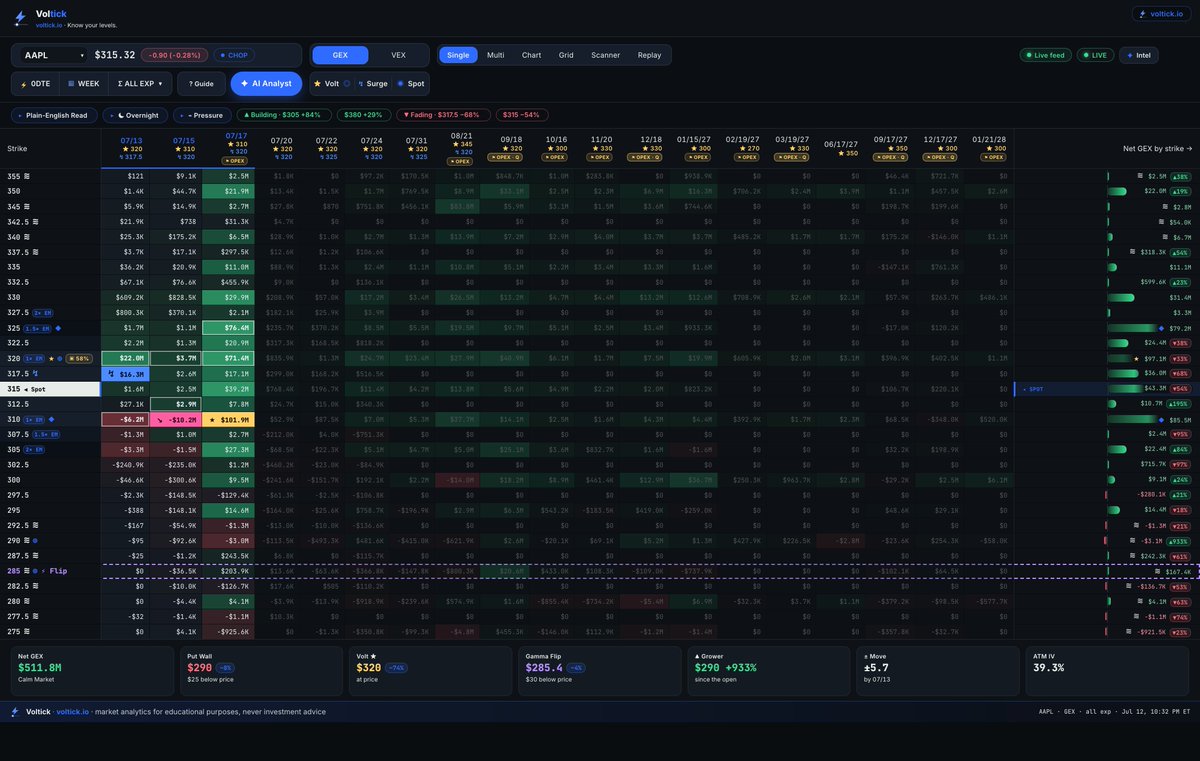Click the LIVE indicator pill
The image size is (1200, 761).
1096,55
